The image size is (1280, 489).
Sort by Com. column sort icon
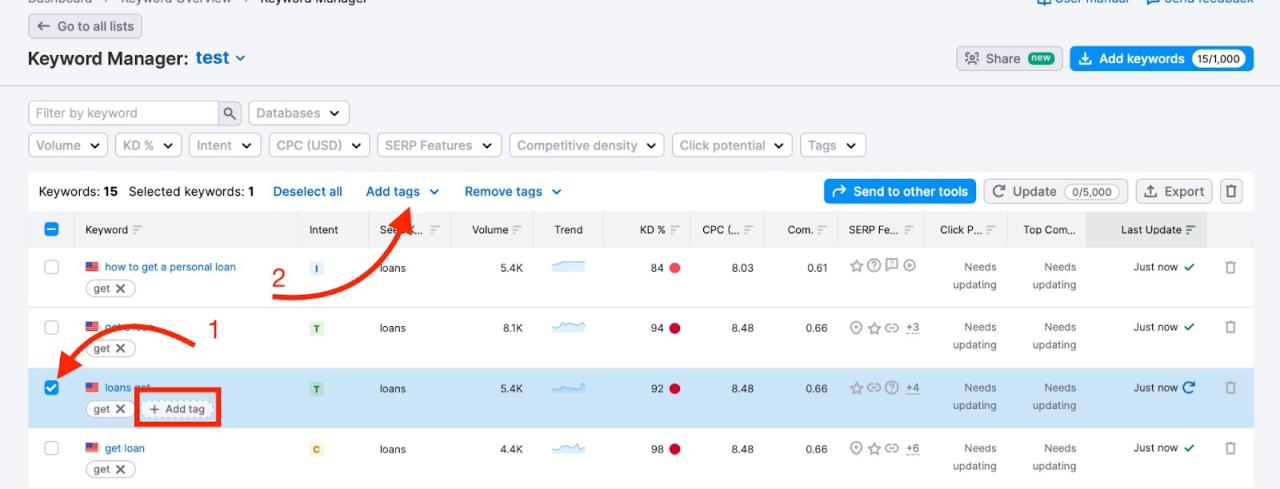(823, 230)
